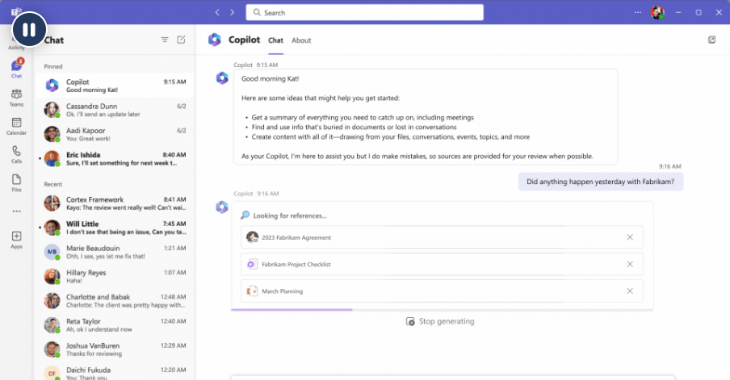This screenshot has height=380, width=730.
Task: Click the Search box
Action: tap(365, 13)
